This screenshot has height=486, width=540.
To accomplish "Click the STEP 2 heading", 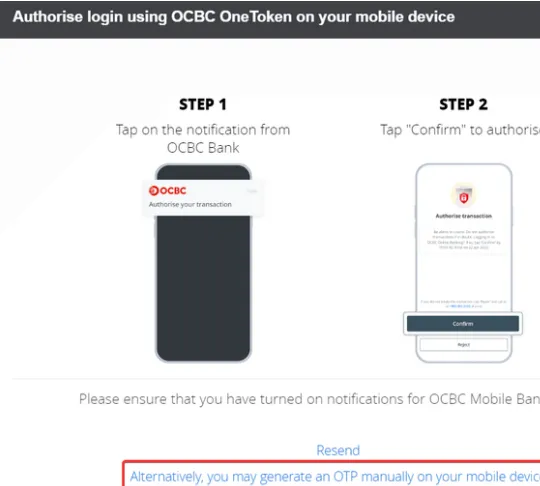I will [x=464, y=104].
